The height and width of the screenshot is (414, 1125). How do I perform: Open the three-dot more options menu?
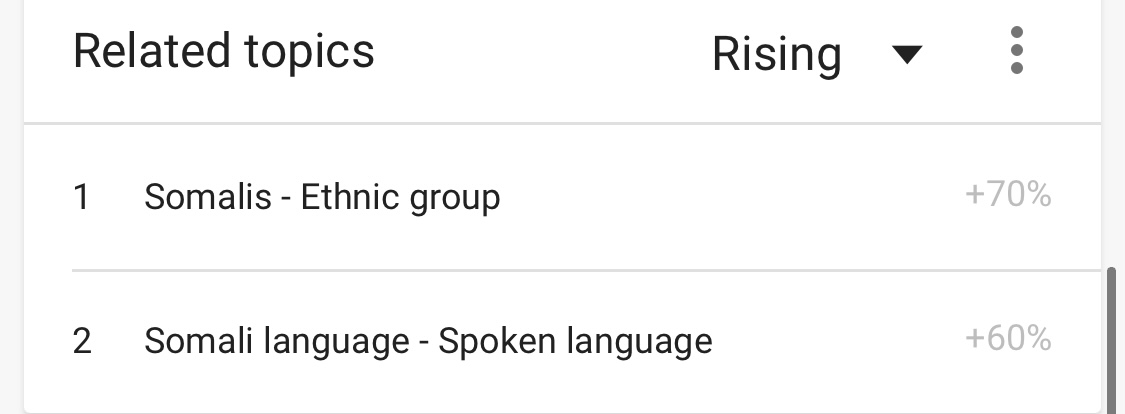point(1016,51)
